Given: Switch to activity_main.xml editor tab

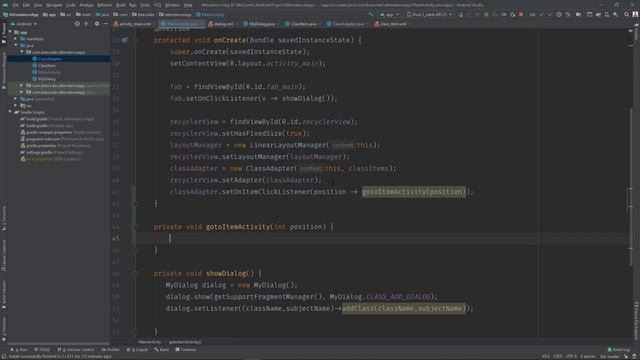Looking at the screenshot, I should coord(133,24).
